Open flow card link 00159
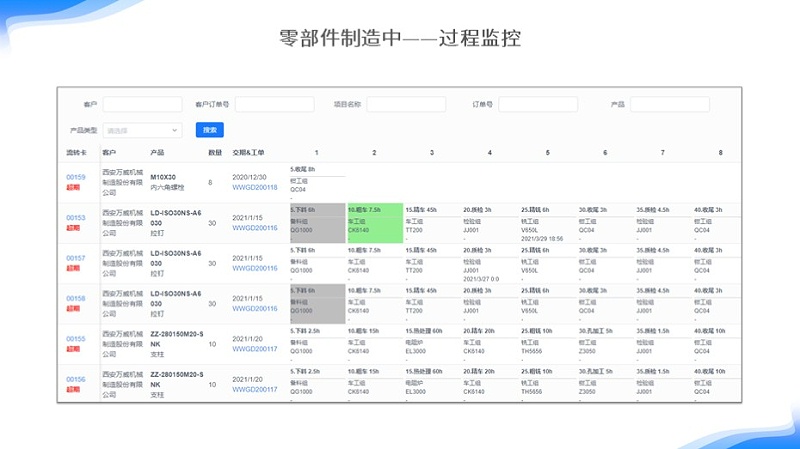Screen dimensions: 800x449 [76, 177]
